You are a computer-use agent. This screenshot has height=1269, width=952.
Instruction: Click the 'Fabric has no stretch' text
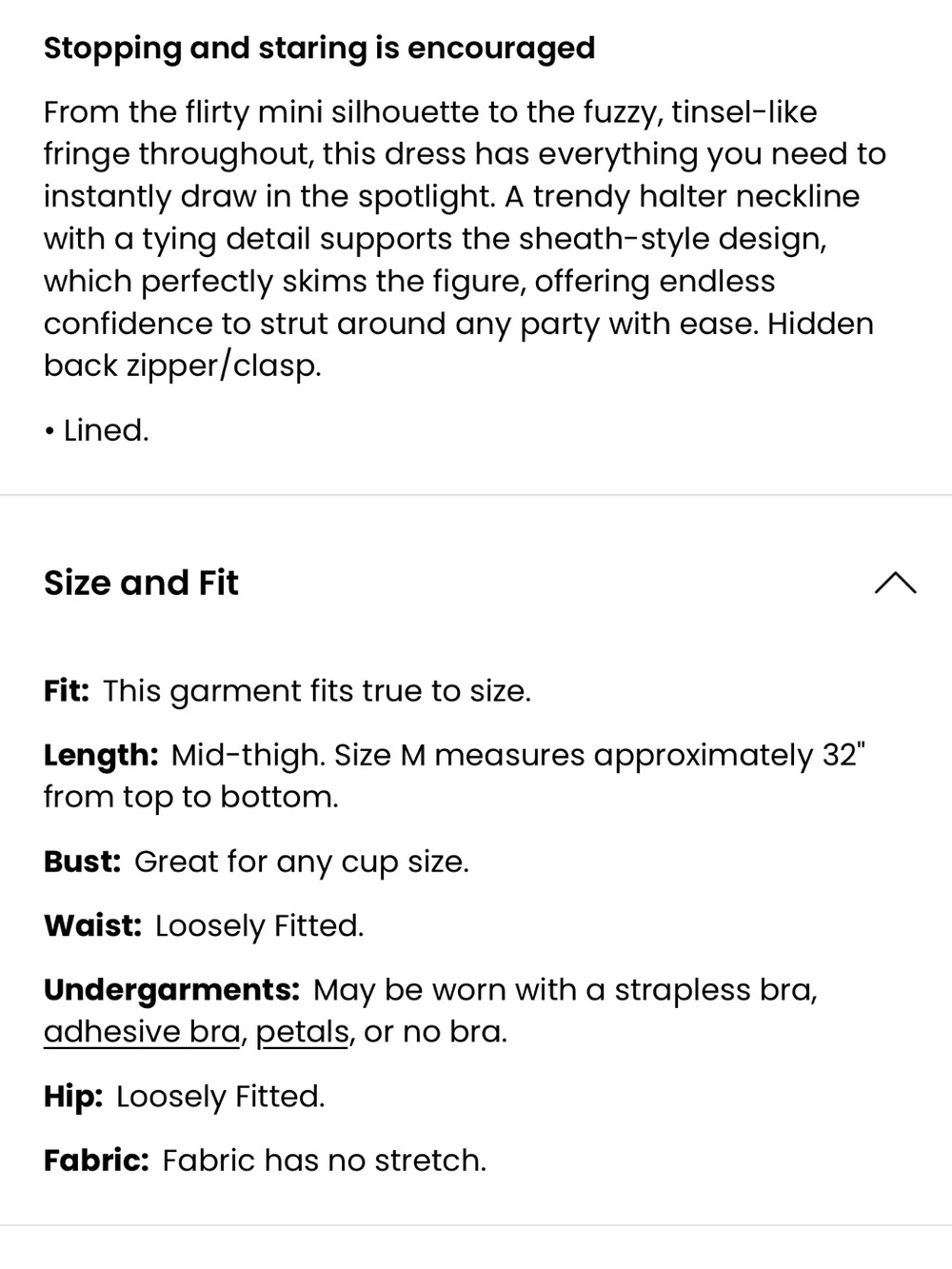[324, 1160]
